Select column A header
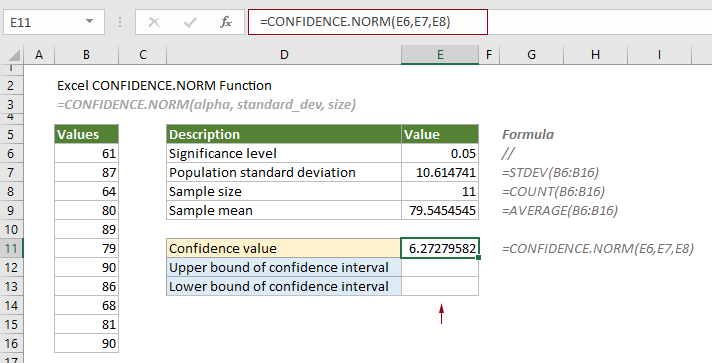This screenshot has height=363, width=712. tap(39, 55)
